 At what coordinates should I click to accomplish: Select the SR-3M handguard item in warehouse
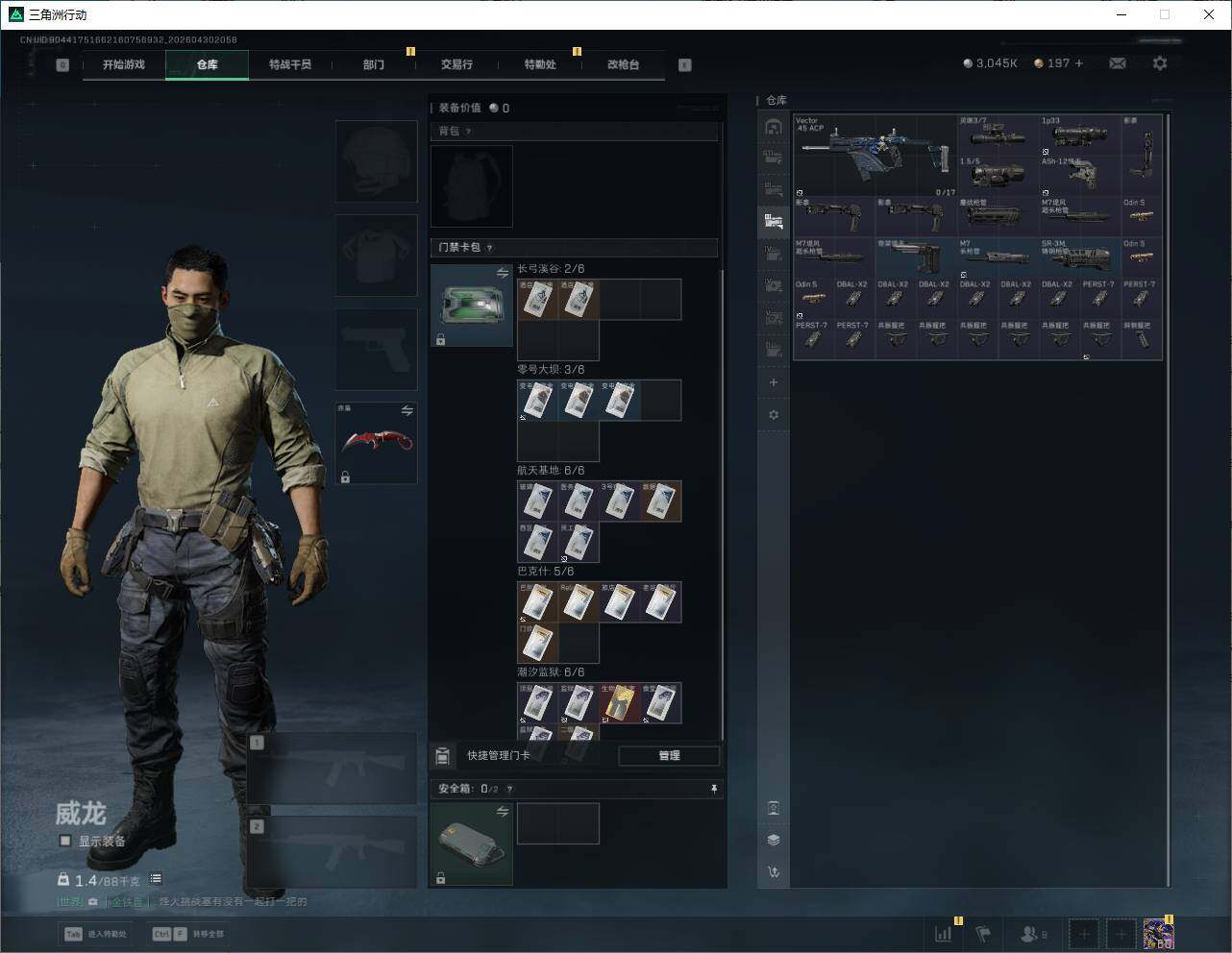(x=1079, y=257)
